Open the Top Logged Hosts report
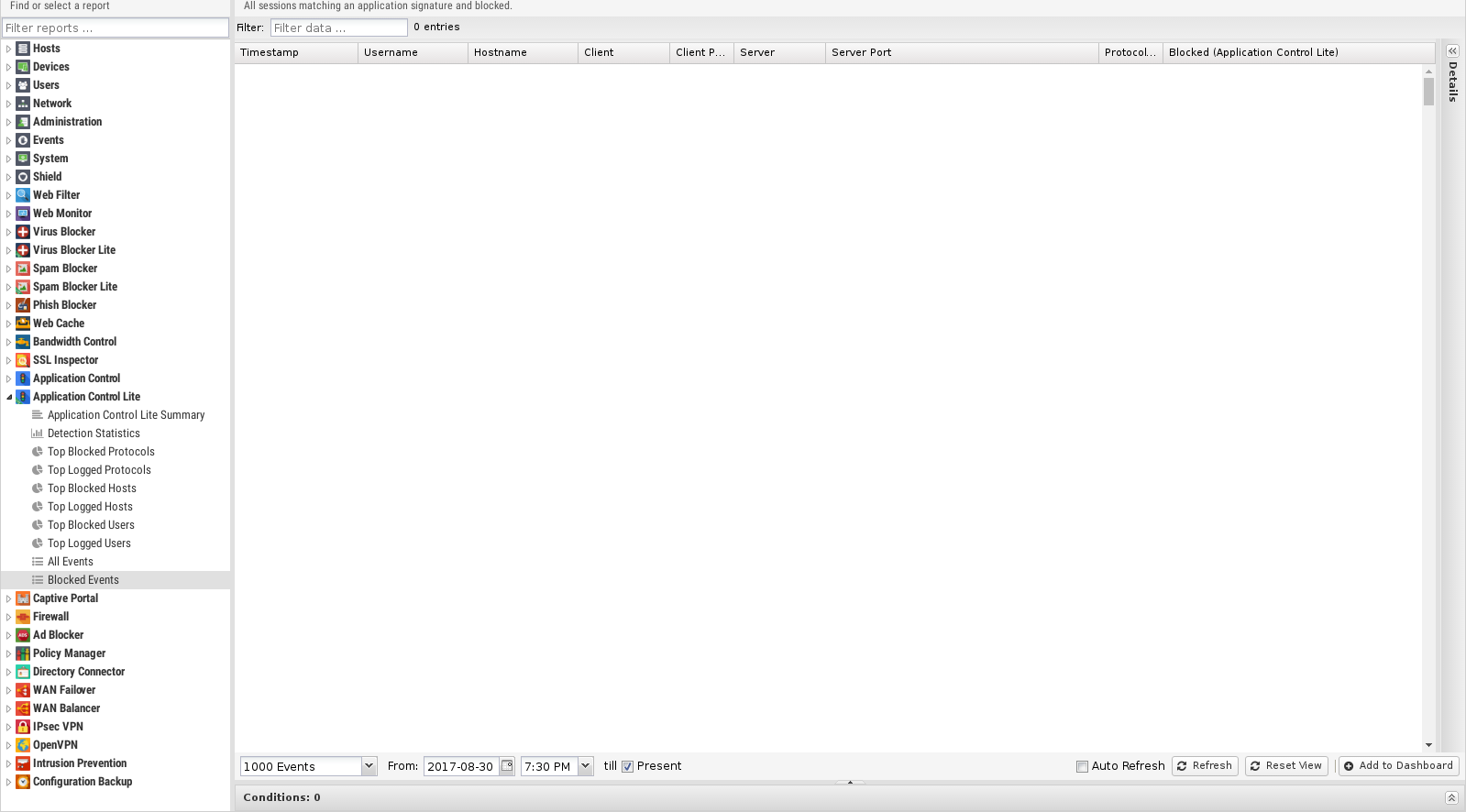 click(90, 507)
